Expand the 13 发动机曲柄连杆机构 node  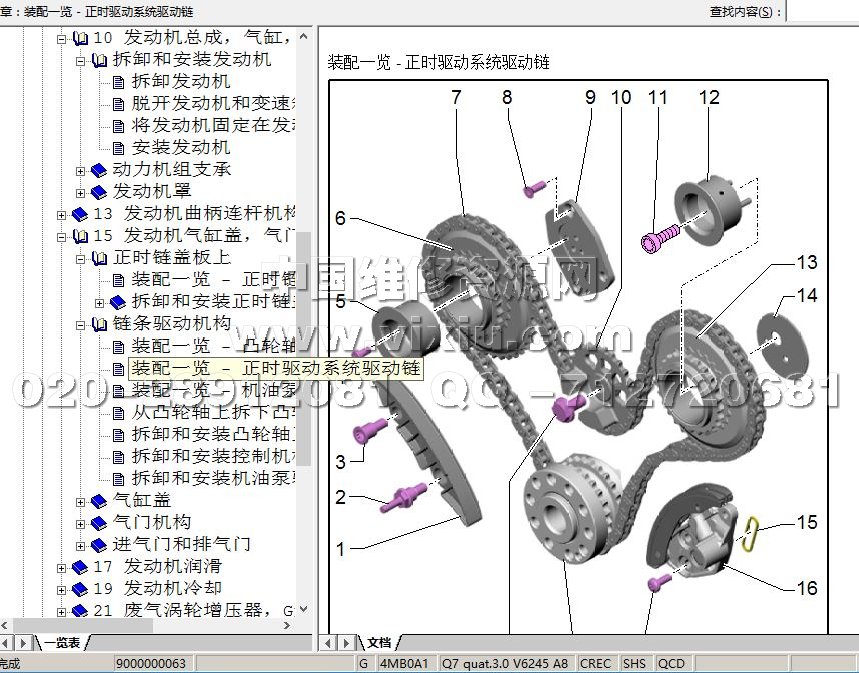(x=62, y=214)
